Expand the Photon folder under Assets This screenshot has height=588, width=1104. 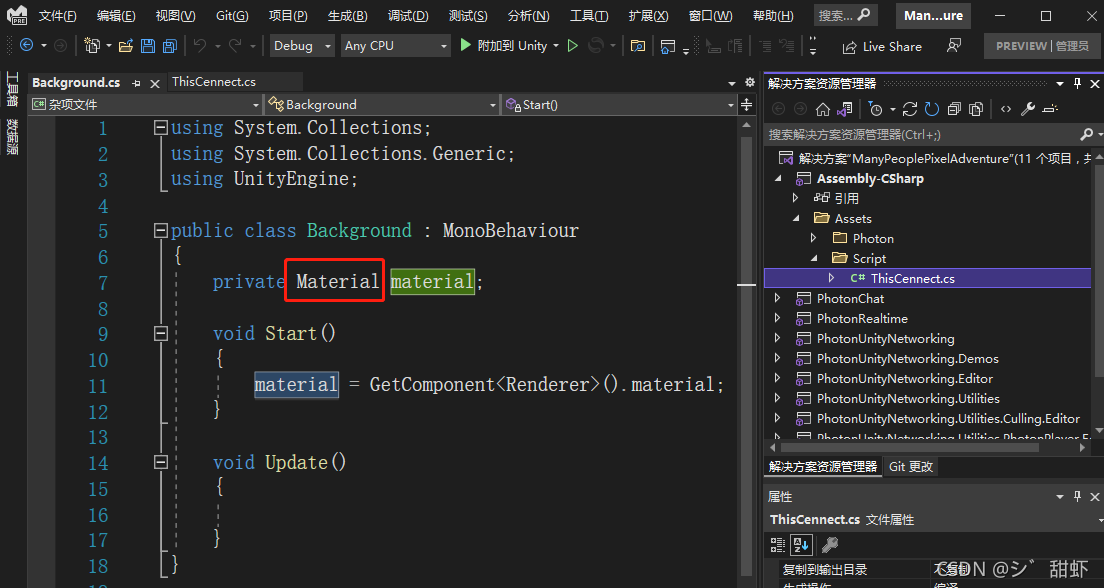[813, 238]
